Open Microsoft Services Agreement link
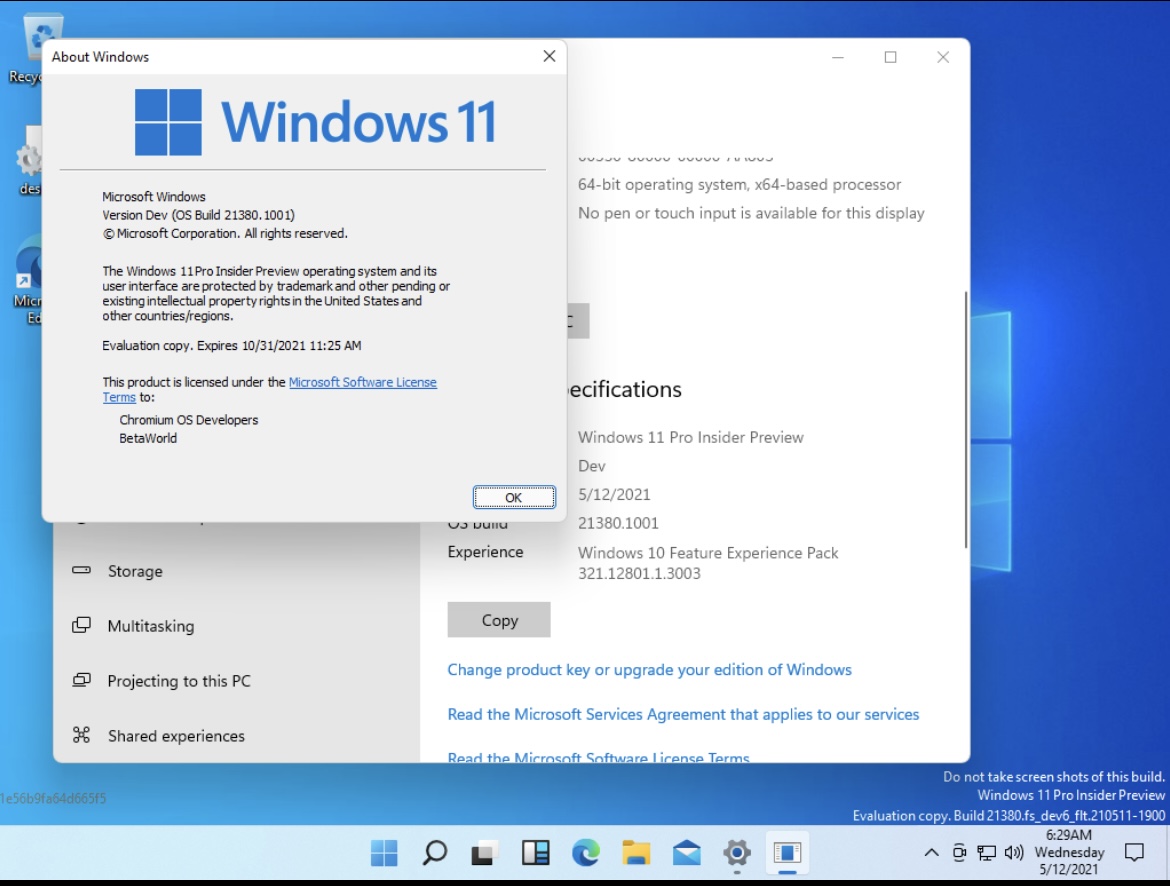The image size is (1170, 886). tap(683, 714)
